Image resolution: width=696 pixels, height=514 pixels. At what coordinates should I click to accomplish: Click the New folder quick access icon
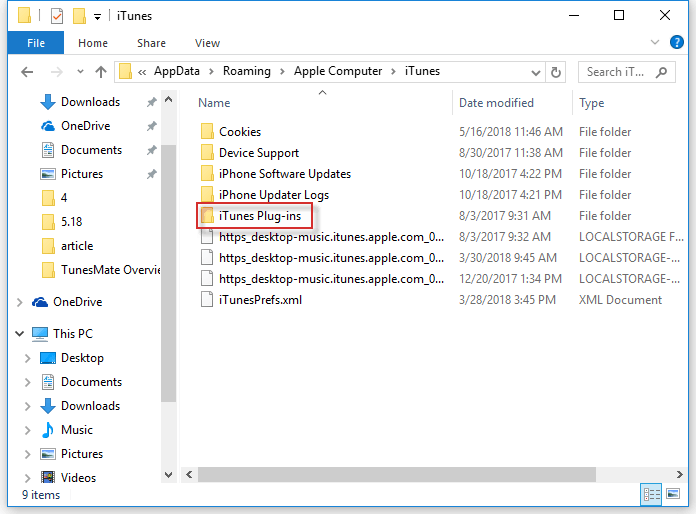(x=79, y=16)
